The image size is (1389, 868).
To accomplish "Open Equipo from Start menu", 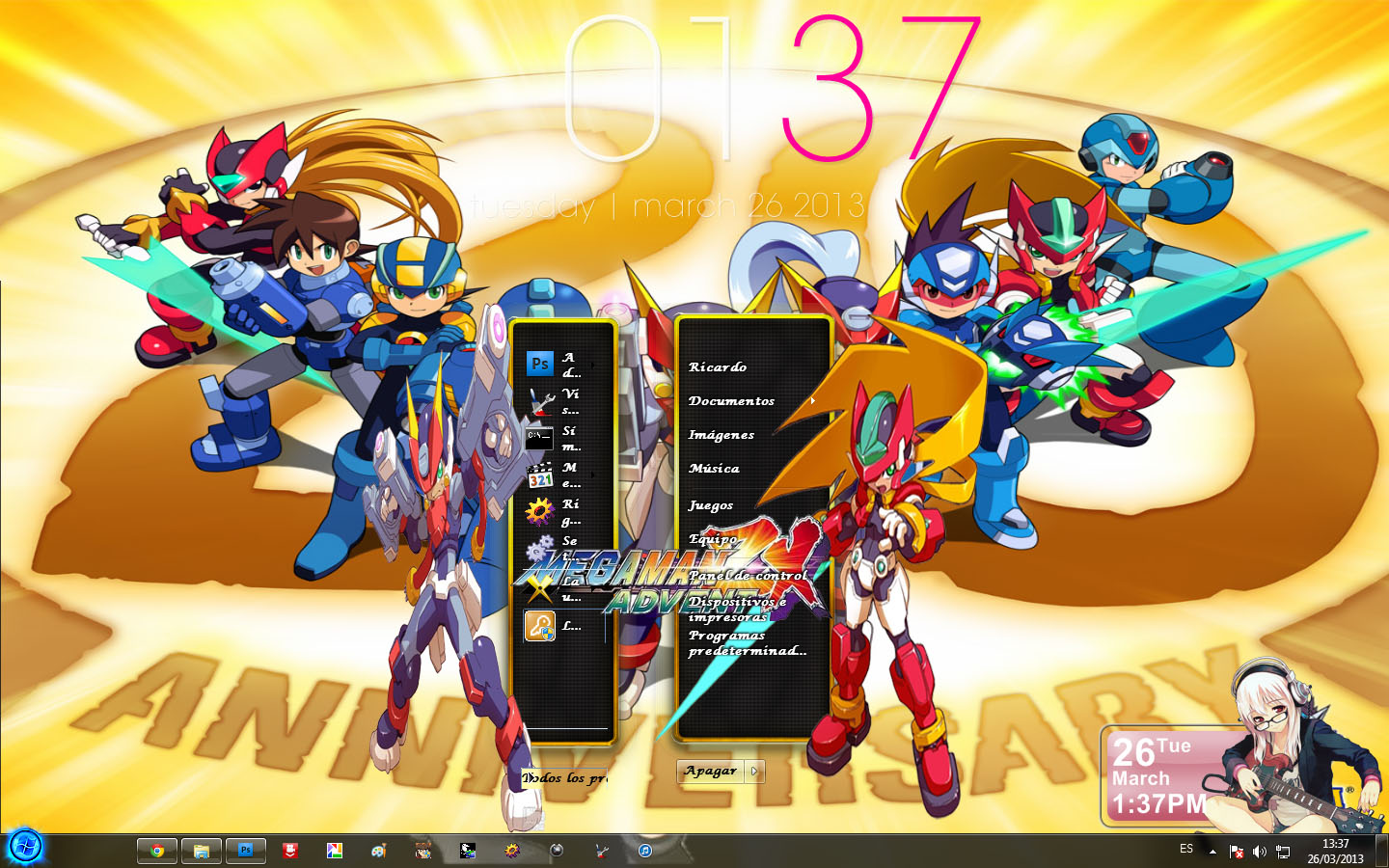I will pyautogui.click(x=713, y=539).
